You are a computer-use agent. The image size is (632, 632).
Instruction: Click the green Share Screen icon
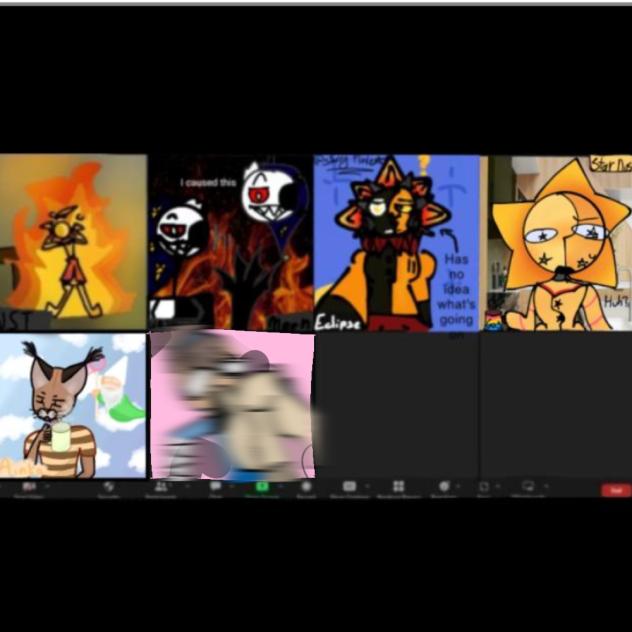(262, 486)
